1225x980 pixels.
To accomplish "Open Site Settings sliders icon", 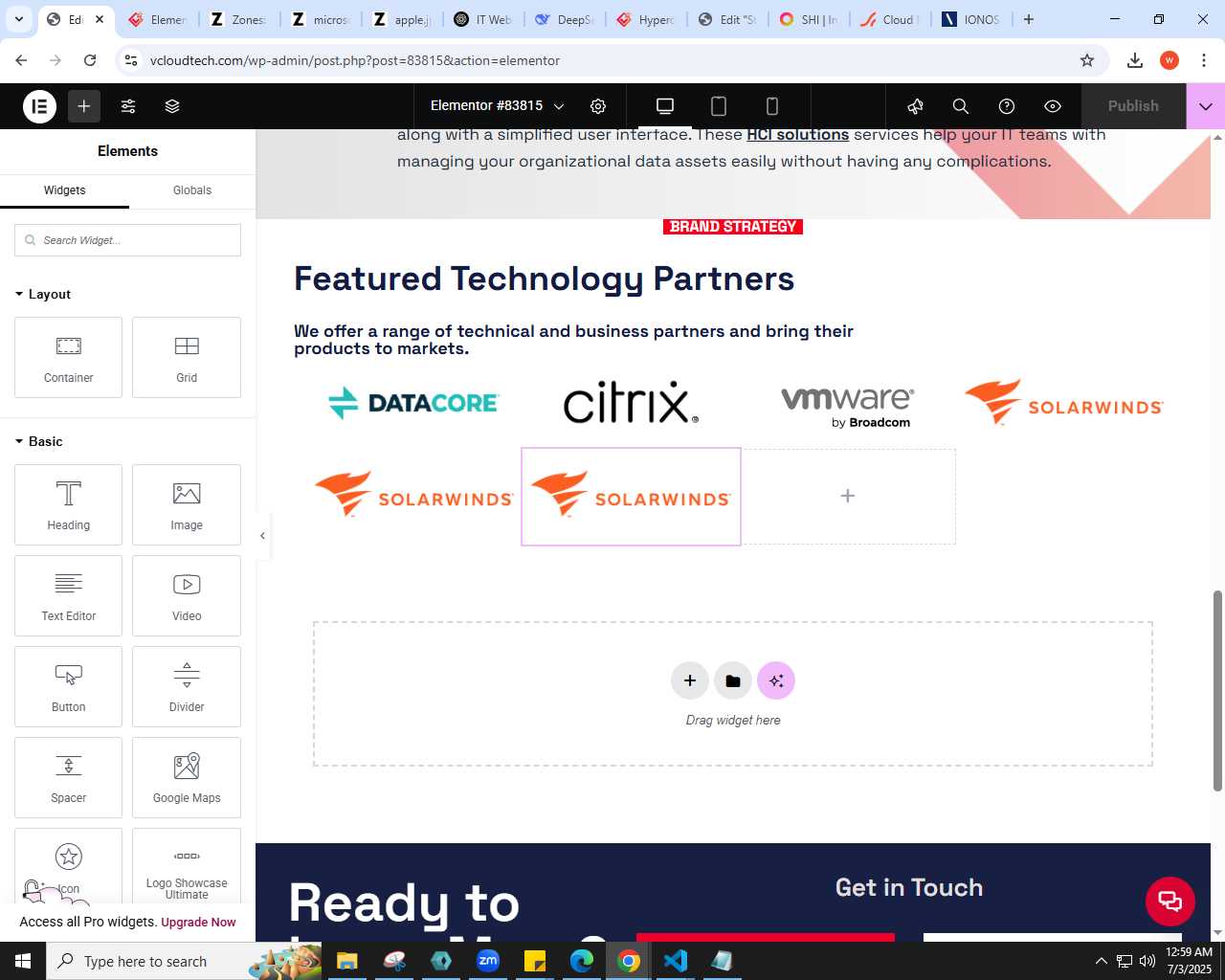I will 128,106.
